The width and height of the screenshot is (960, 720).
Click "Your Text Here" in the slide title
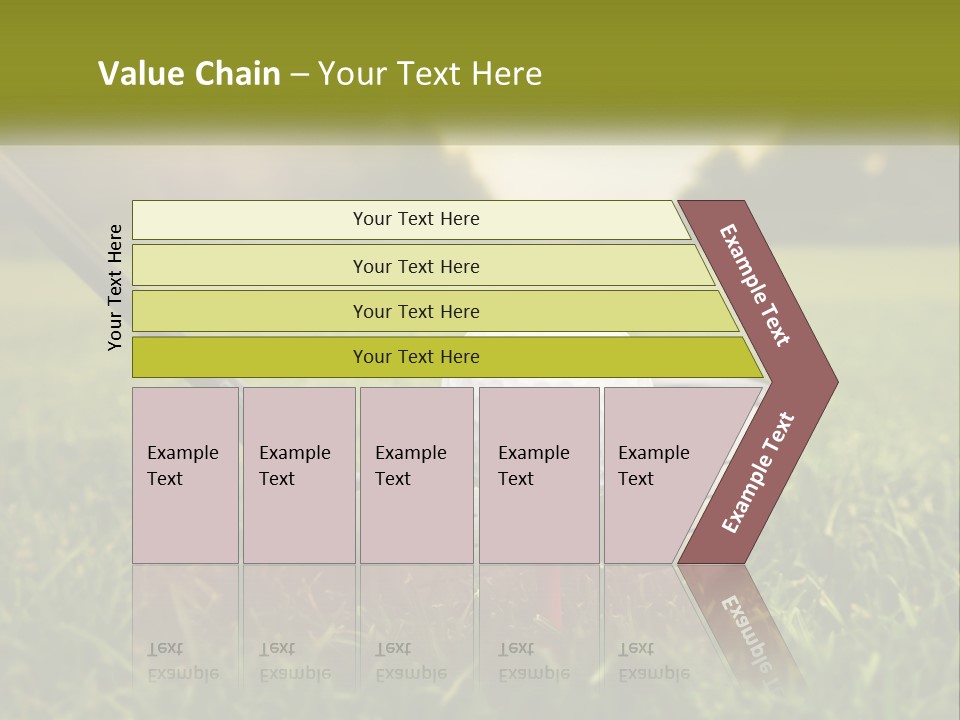point(430,74)
